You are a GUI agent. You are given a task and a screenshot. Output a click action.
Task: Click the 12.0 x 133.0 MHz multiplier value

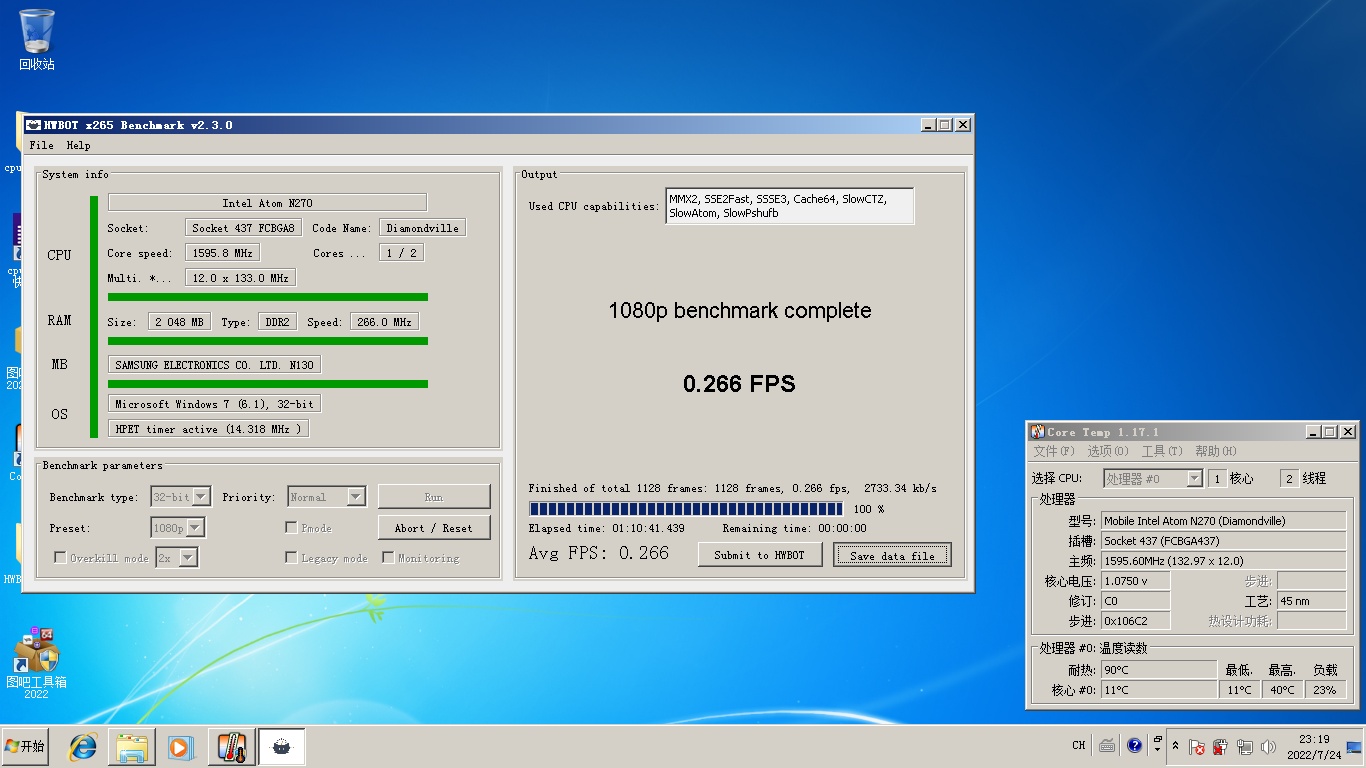click(240, 278)
